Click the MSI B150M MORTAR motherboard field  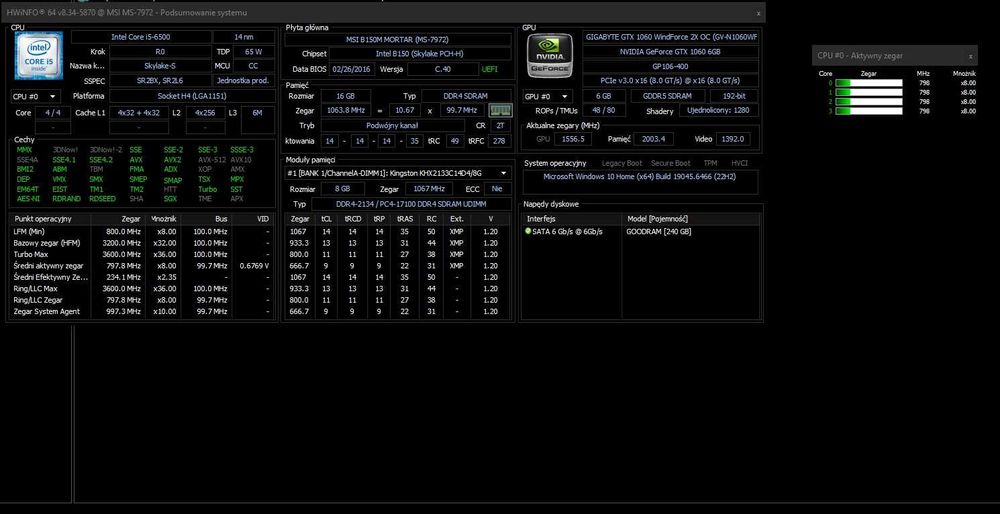click(x=398, y=40)
